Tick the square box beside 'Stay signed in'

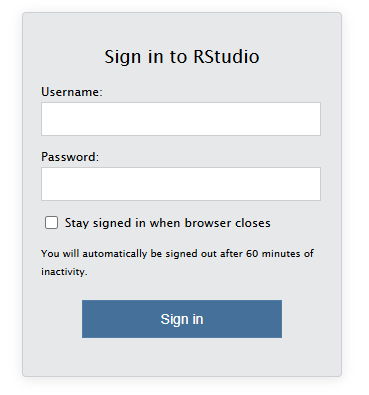[51, 223]
